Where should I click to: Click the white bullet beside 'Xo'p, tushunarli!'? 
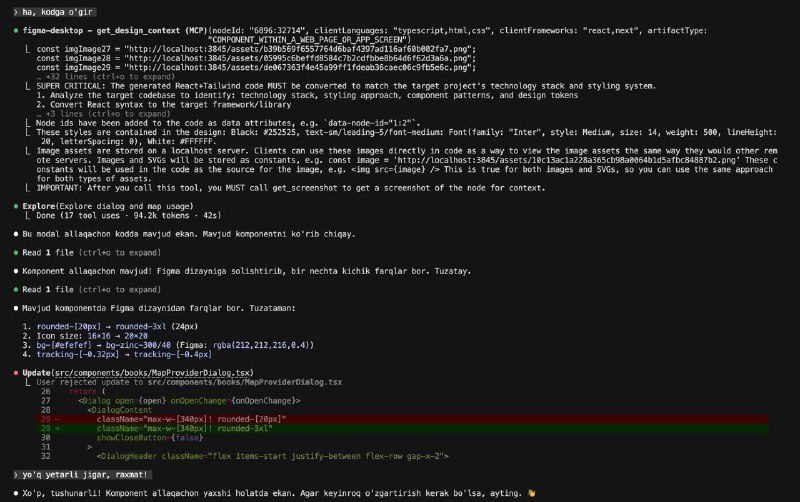tap(16, 493)
